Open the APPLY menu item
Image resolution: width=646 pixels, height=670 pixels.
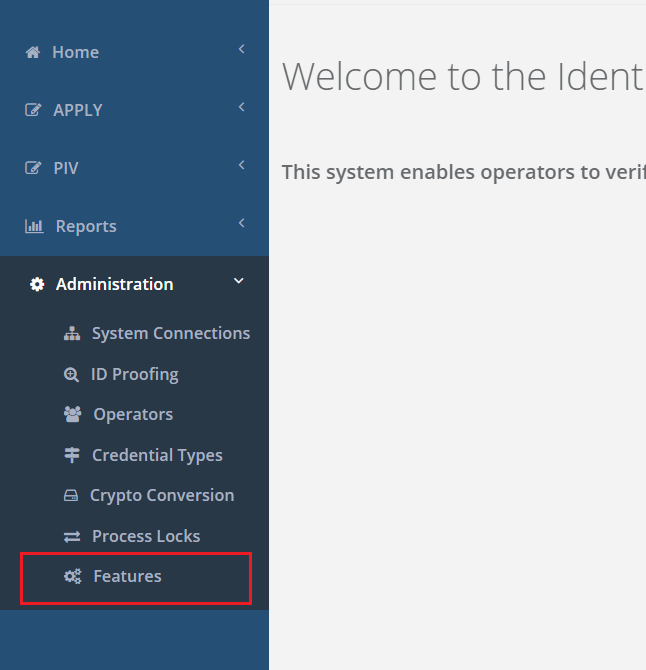78,110
